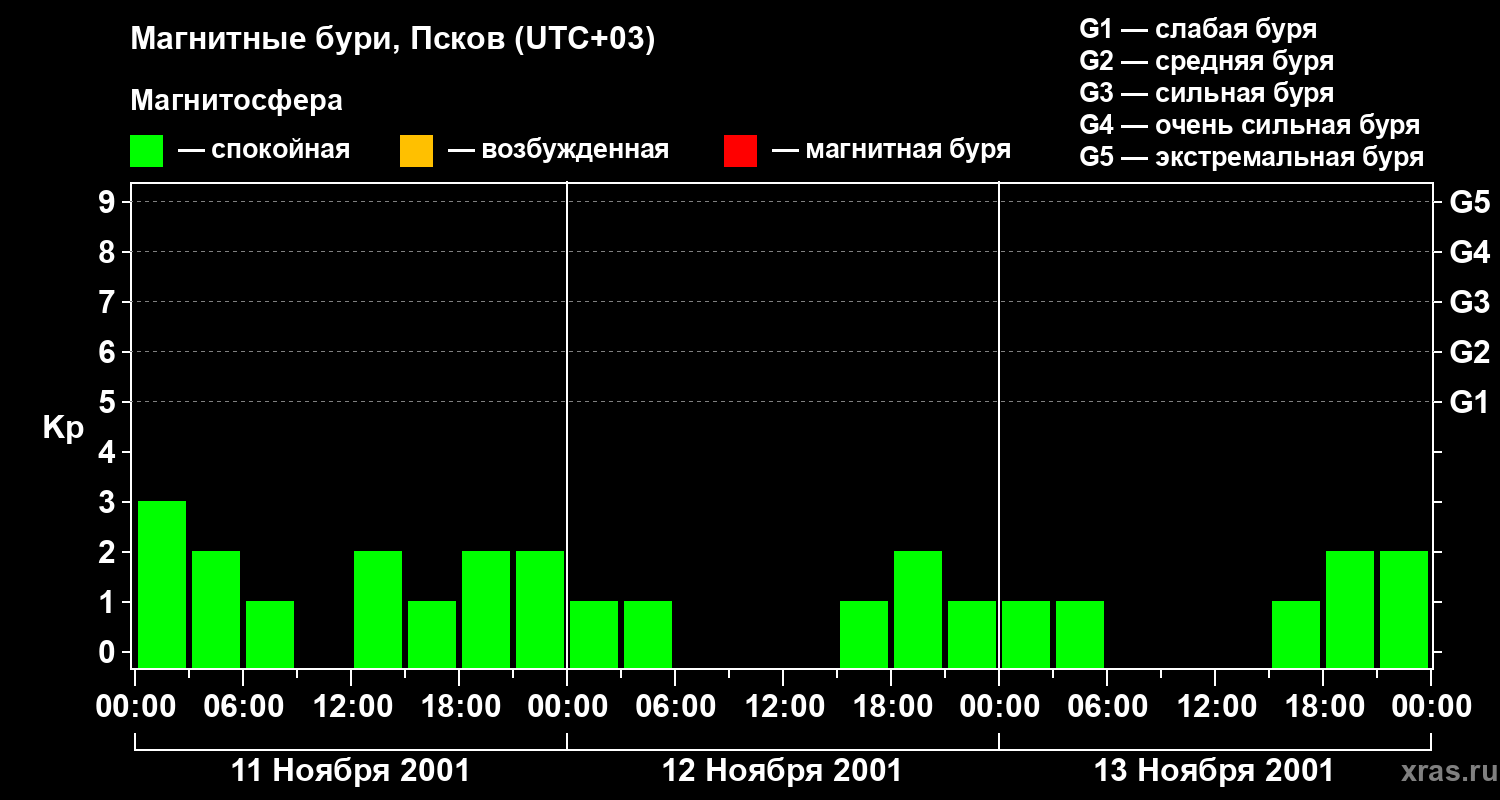Click the last Kp 2 bar on 13 Ноября
The height and width of the screenshot is (800, 1500).
click(1404, 609)
